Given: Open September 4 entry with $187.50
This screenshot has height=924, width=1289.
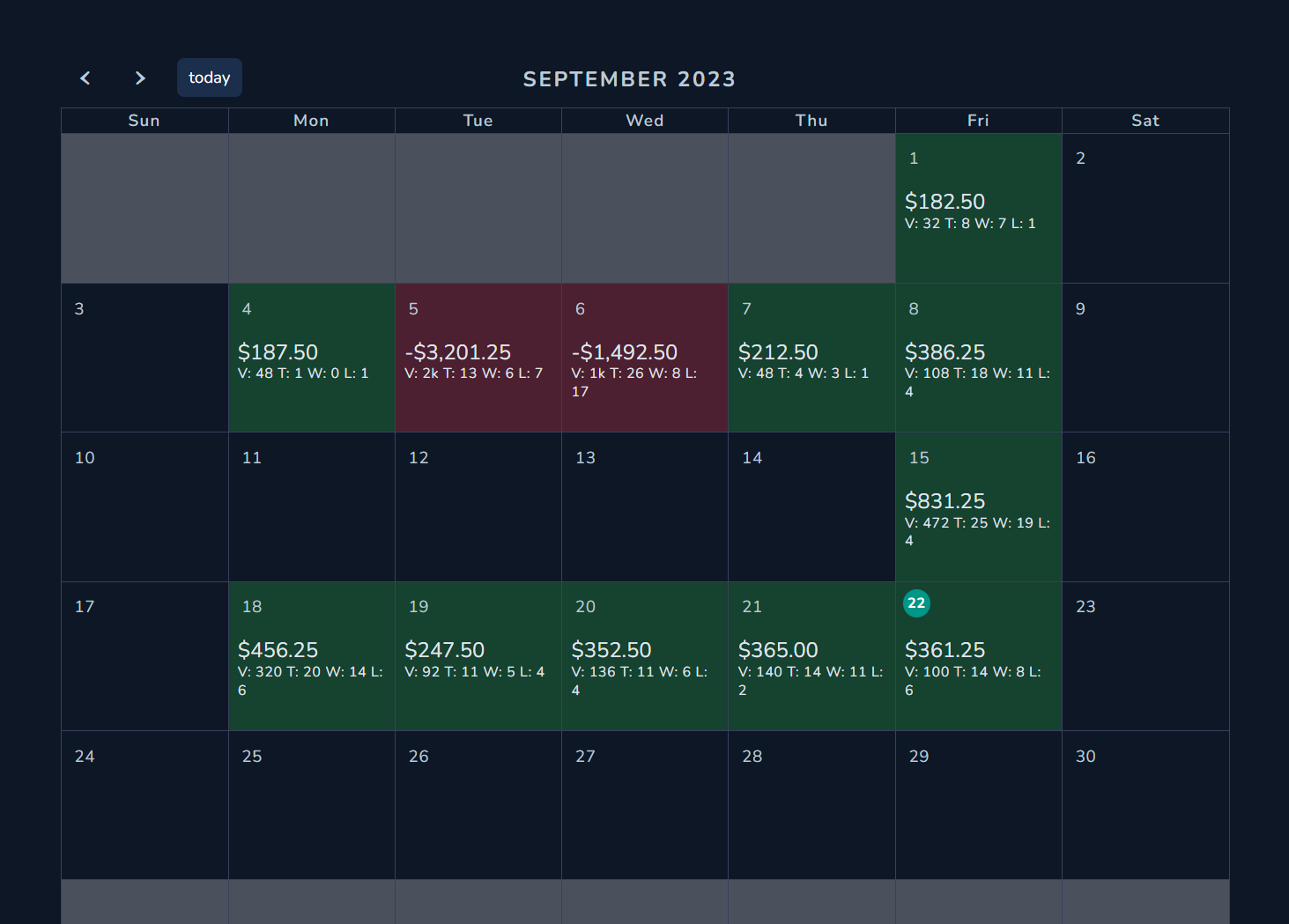Looking at the screenshot, I should coord(312,358).
